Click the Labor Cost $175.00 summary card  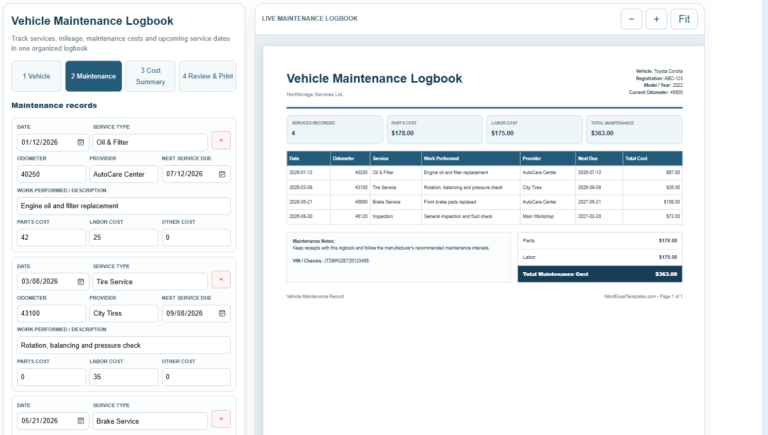click(534, 129)
